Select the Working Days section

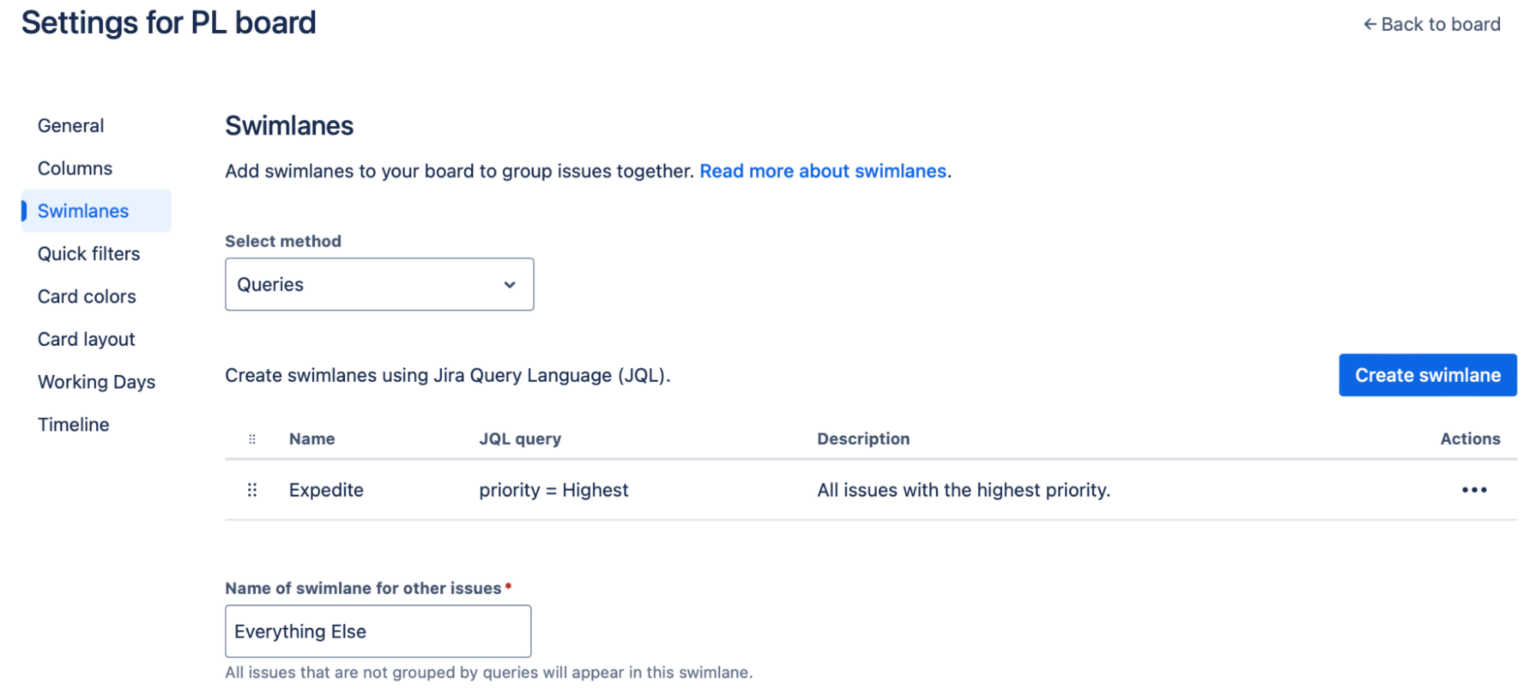[96, 382]
